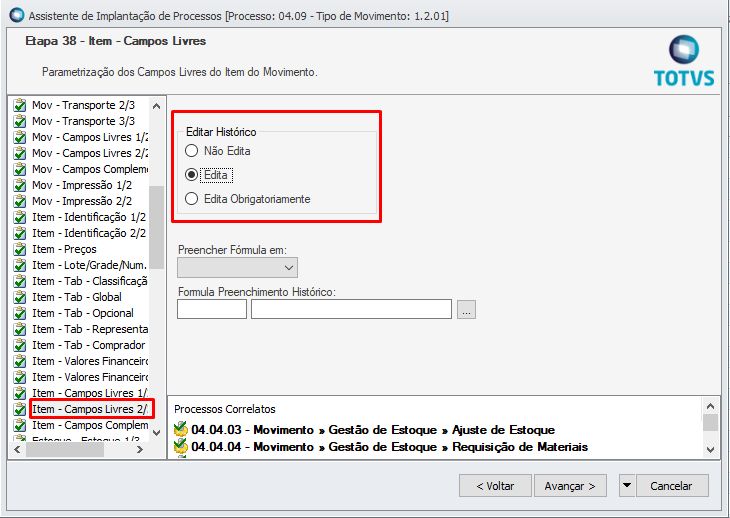Image resolution: width=730 pixels, height=518 pixels.
Task: Click the Processos Correlatos scroll up arrow
Action: coord(710,406)
